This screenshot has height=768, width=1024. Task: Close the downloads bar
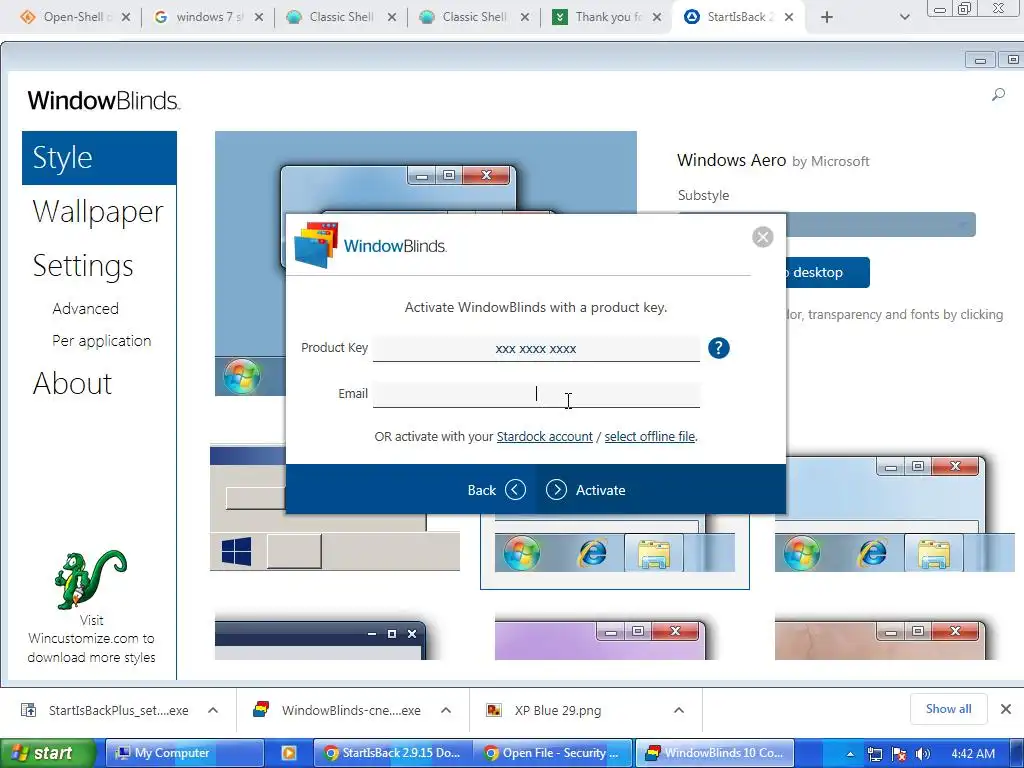point(1006,709)
